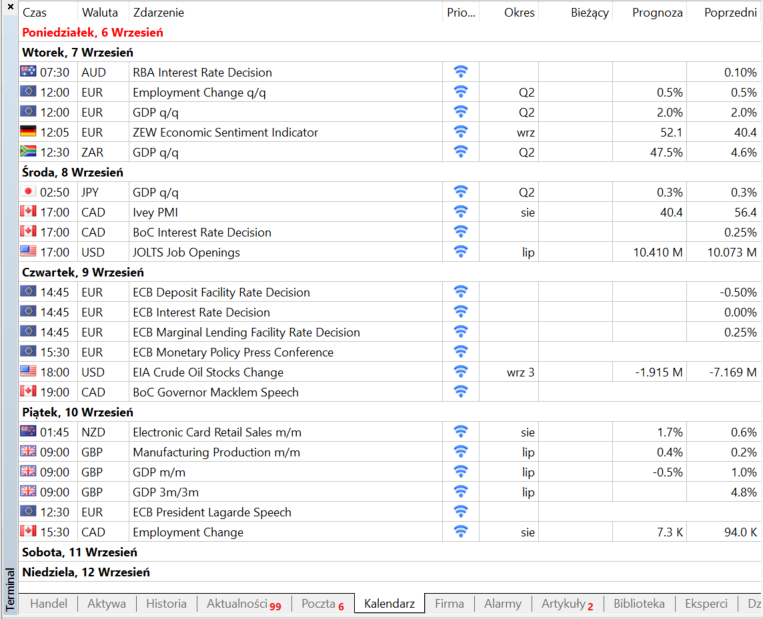The height and width of the screenshot is (619, 763).
Task: Click the 94.0 K previous Employment Change value
Action: point(740,532)
